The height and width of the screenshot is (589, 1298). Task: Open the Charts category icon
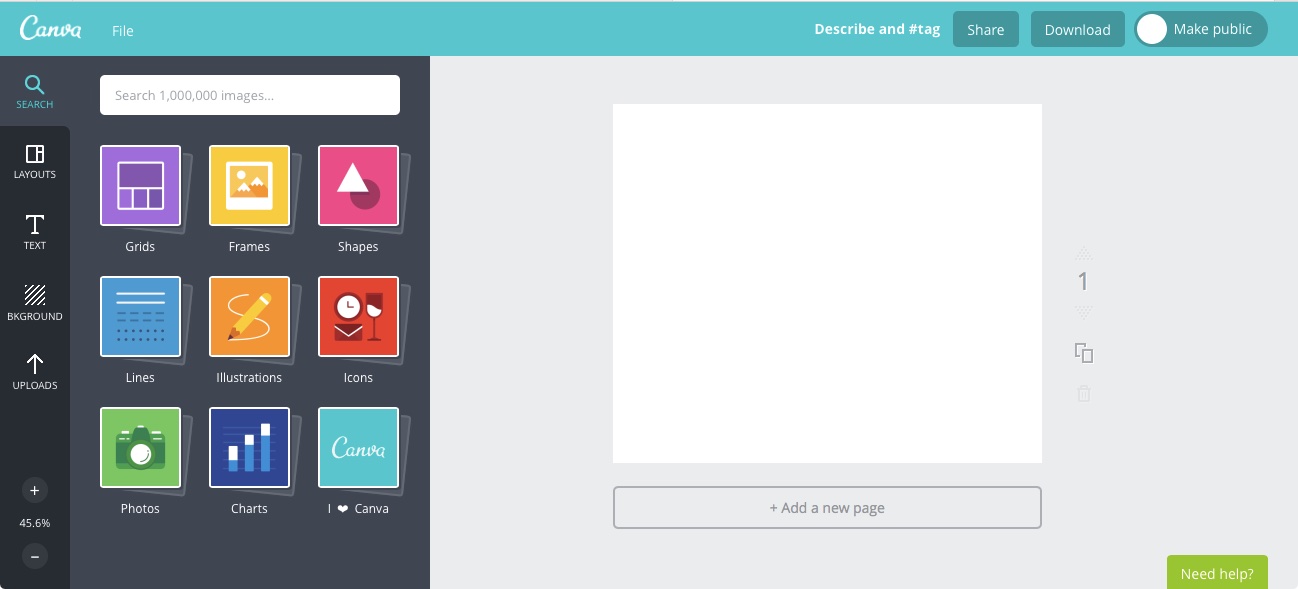point(249,448)
